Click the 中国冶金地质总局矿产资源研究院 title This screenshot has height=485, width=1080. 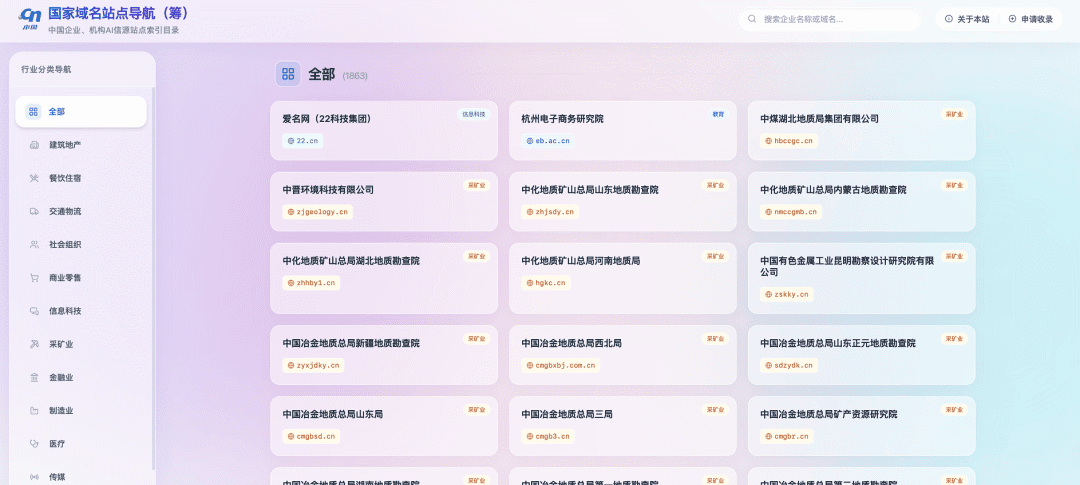[829, 414]
